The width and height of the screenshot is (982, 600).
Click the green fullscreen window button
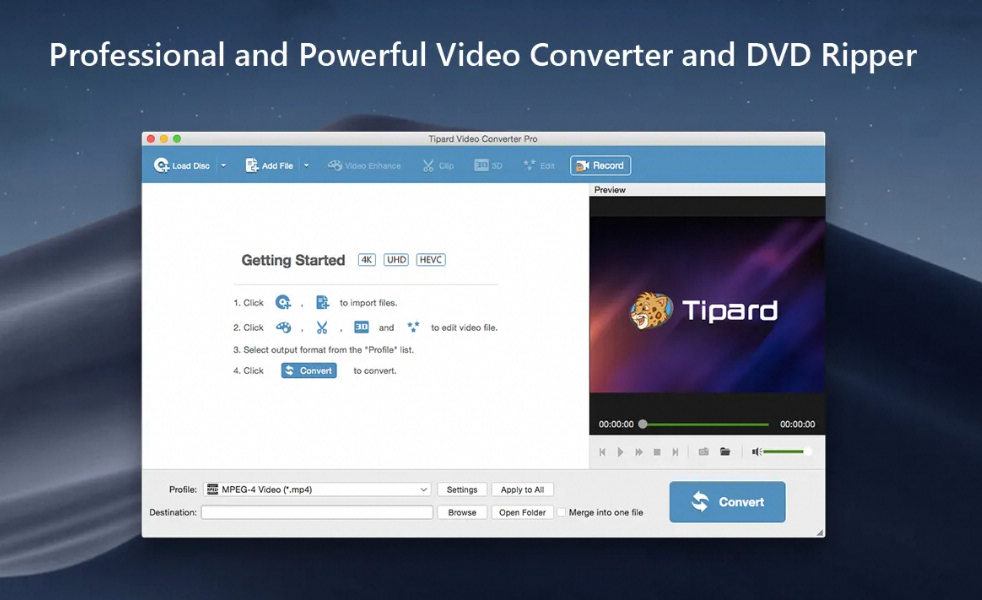[177, 138]
